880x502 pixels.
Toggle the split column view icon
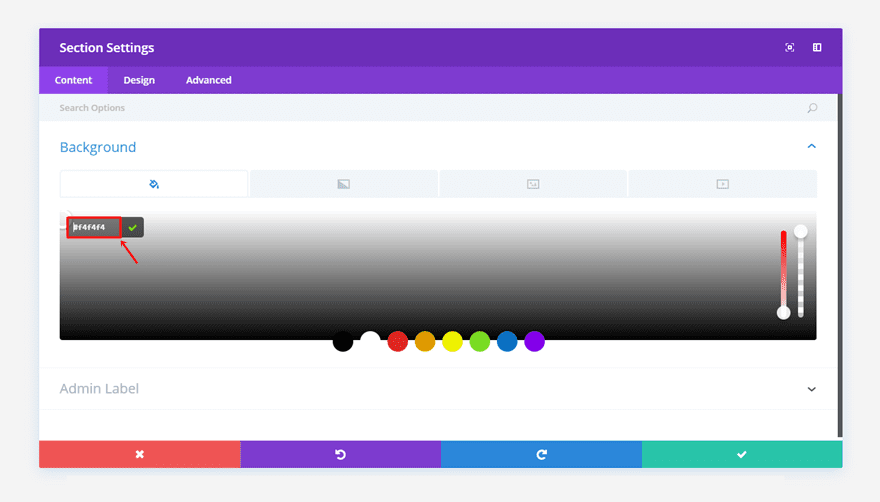[817, 48]
